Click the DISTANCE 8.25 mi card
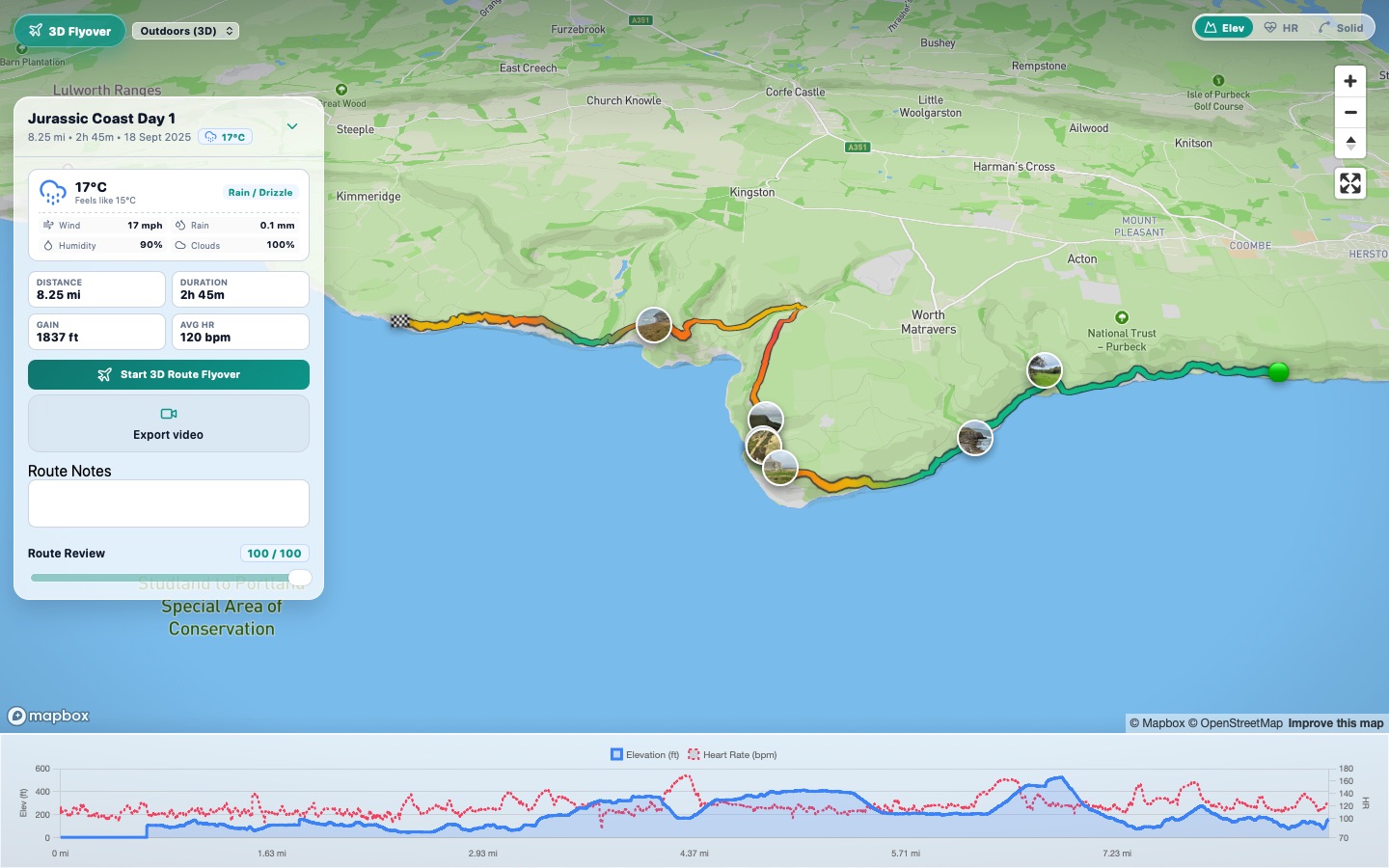 [96, 289]
